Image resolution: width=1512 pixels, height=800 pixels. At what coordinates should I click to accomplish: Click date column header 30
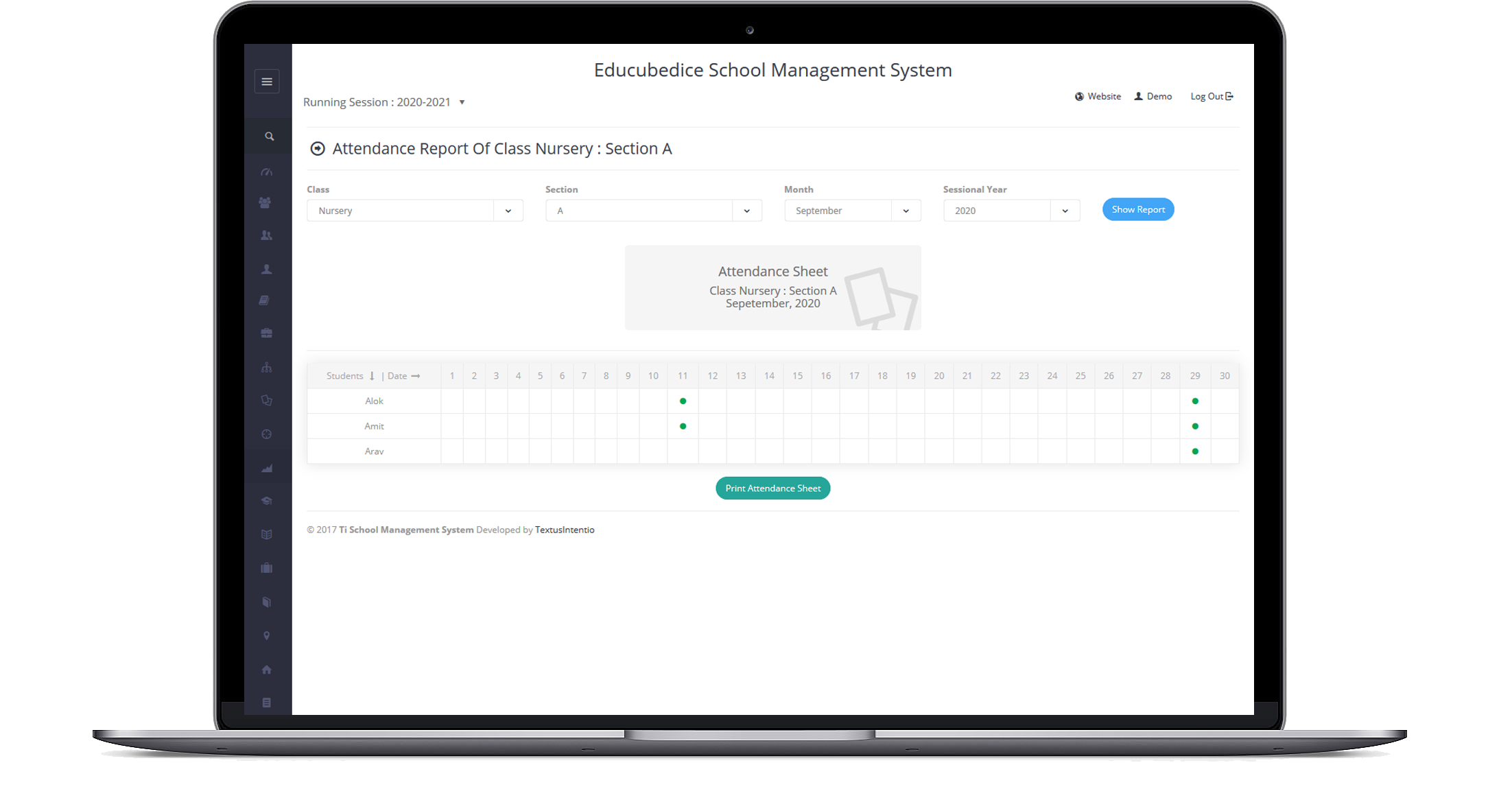(x=1225, y=376)
